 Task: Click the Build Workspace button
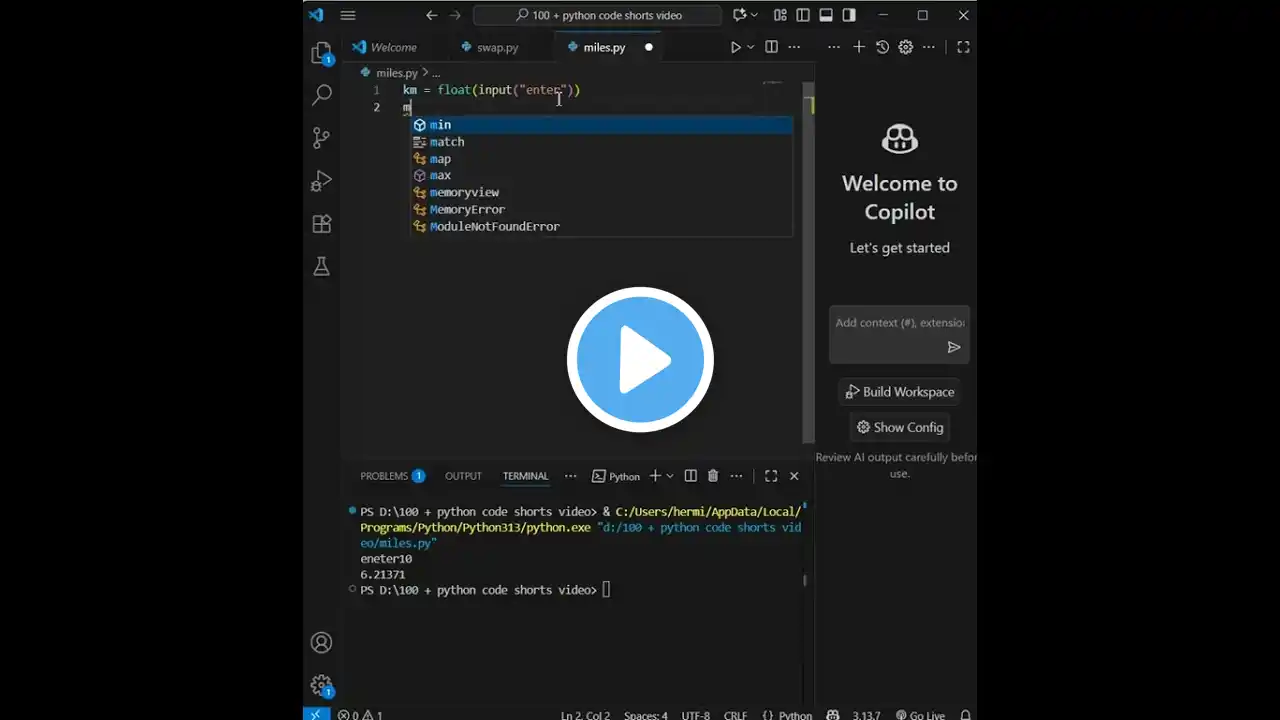click(x=899, y=392)
